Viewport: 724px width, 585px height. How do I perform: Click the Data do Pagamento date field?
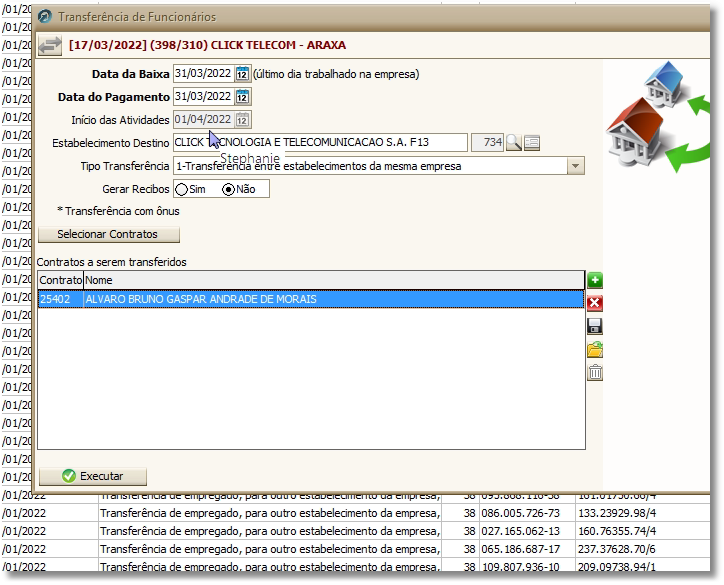(x=204, y=97)
